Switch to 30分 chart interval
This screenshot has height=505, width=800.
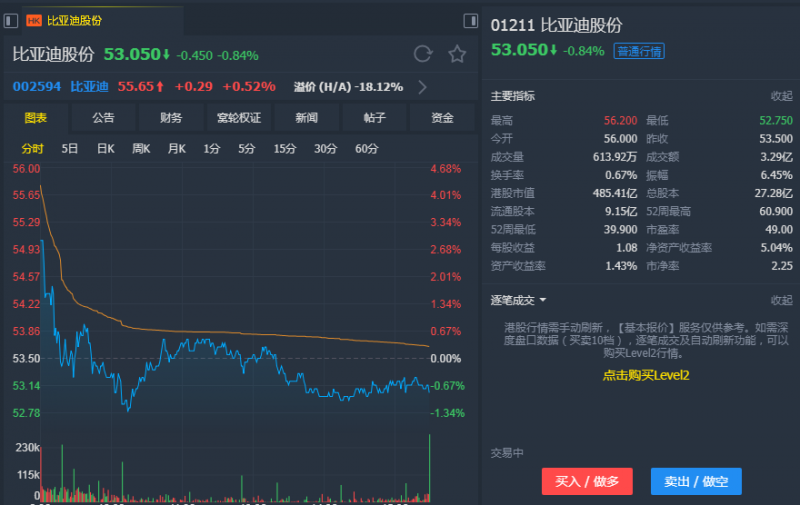tap(326, 149)
